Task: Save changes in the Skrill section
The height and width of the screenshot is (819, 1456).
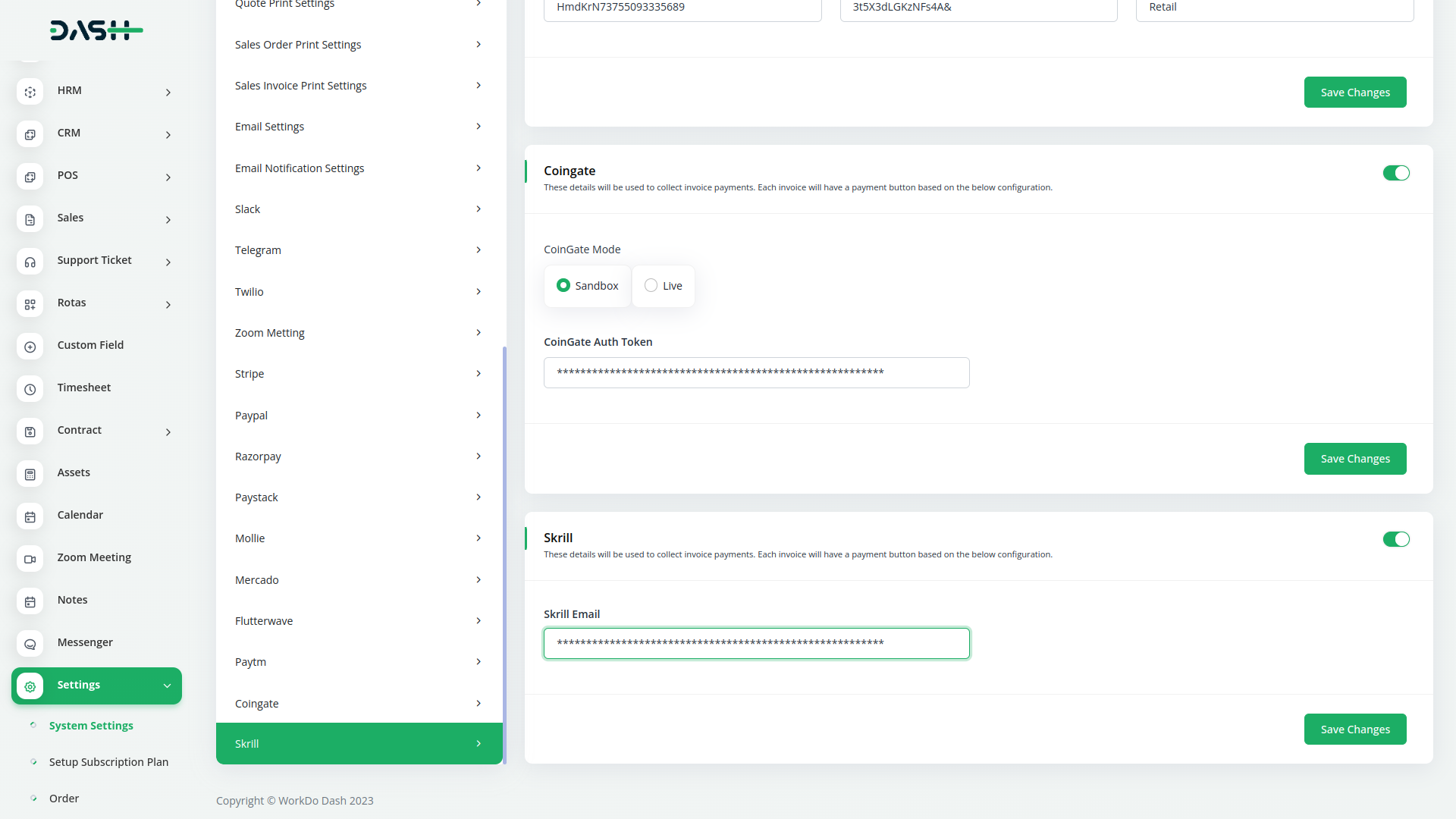Action: pos(1354,729)
